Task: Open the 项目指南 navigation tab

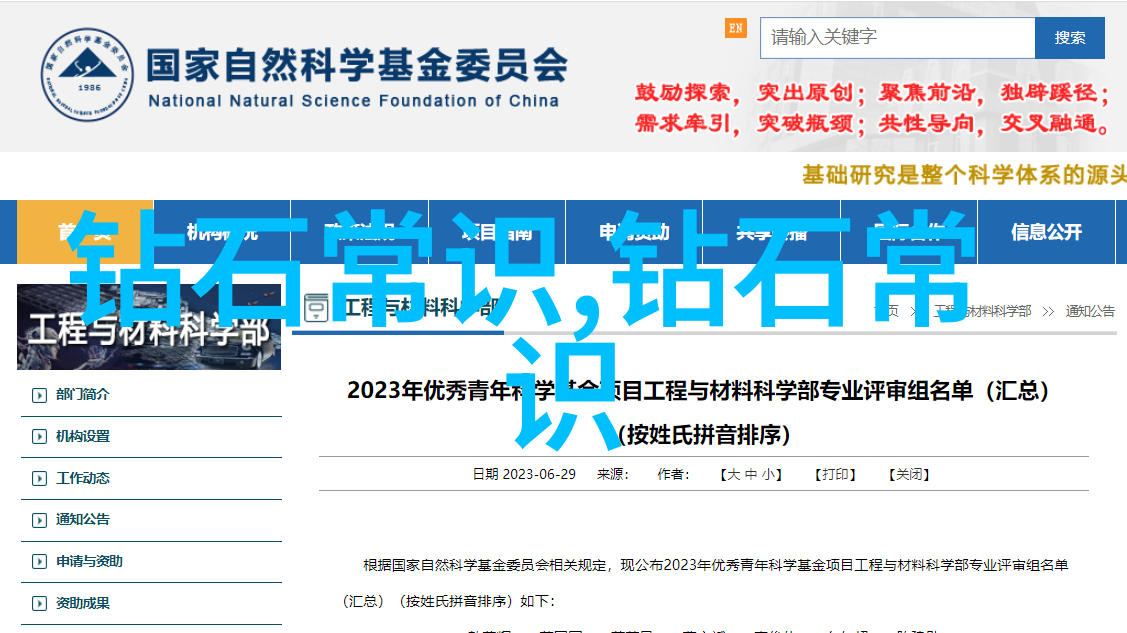Action: (x=497, y=232)
